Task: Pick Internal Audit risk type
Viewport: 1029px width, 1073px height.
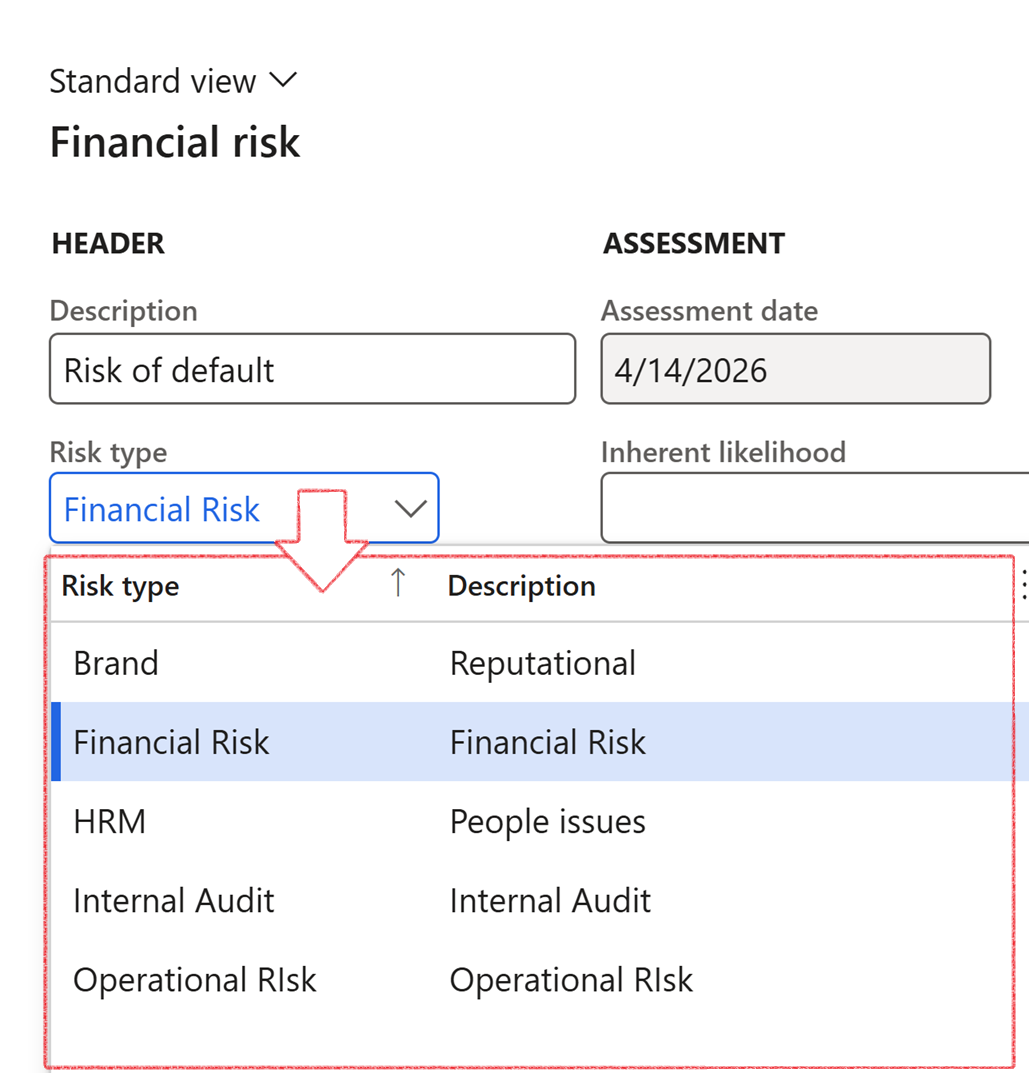Action: click(173, 901)
